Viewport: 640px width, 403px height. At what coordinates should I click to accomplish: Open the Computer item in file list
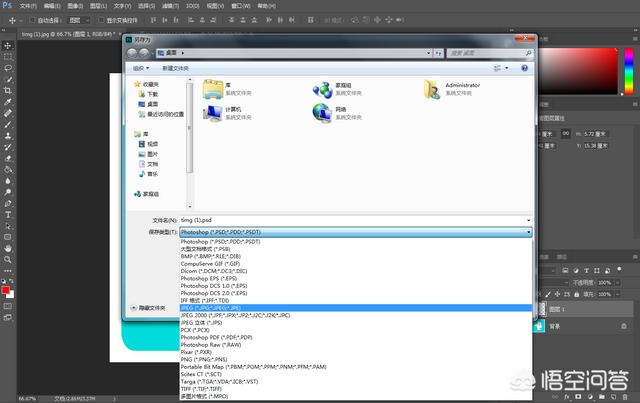(x=227, y=113)
